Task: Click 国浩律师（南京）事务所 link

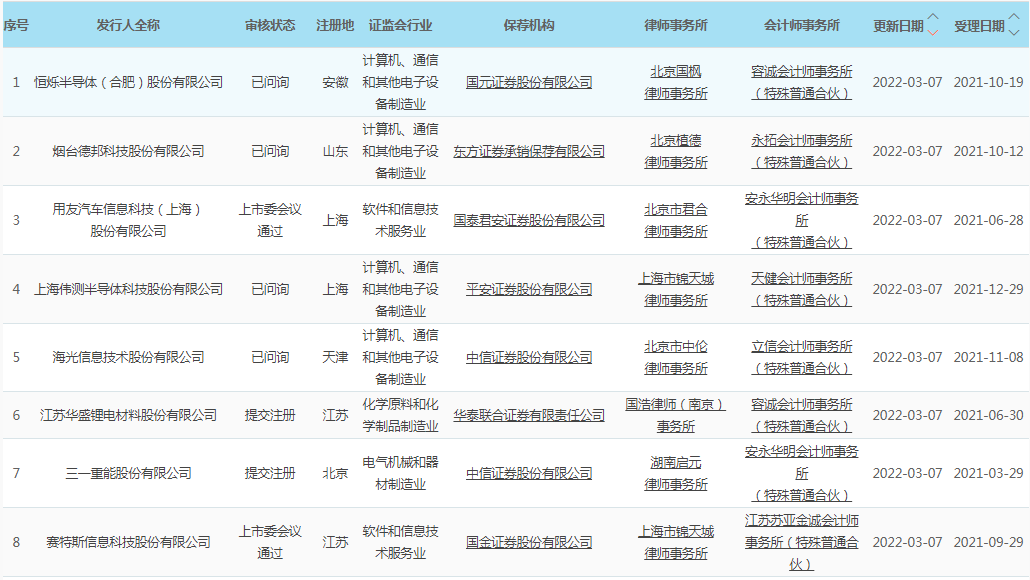Action: 676,415
